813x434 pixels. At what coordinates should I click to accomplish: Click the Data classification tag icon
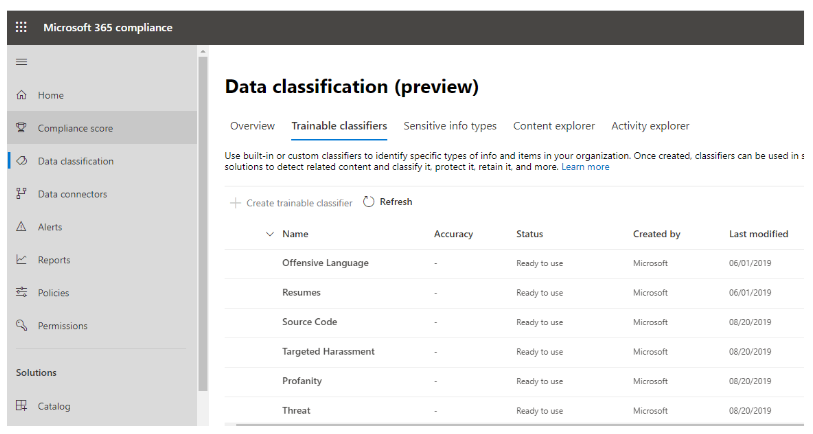click(21, 161)
